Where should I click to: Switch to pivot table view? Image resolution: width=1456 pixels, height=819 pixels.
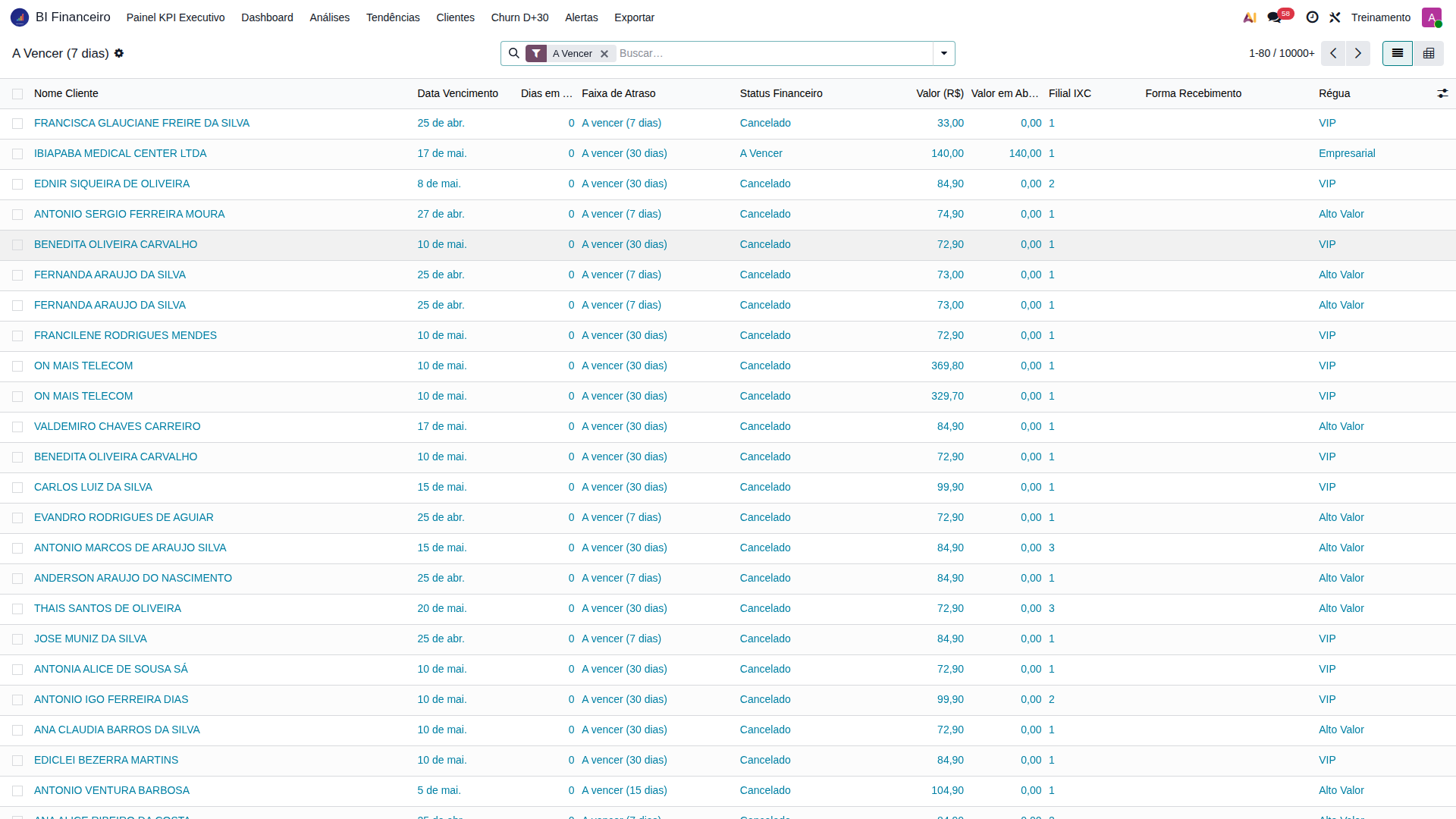1429,53
